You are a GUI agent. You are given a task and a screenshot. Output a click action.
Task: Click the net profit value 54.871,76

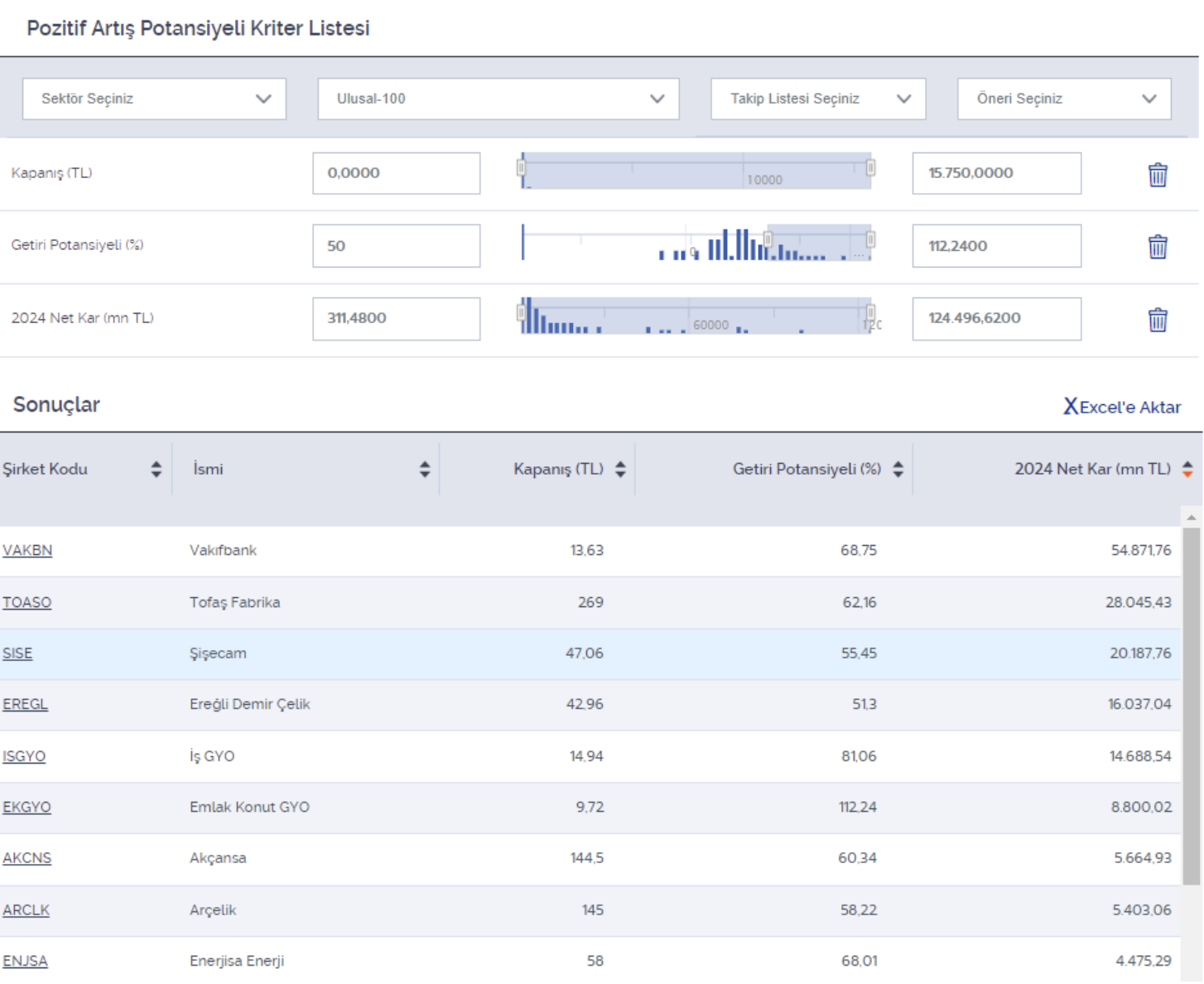coord(1141,551)
